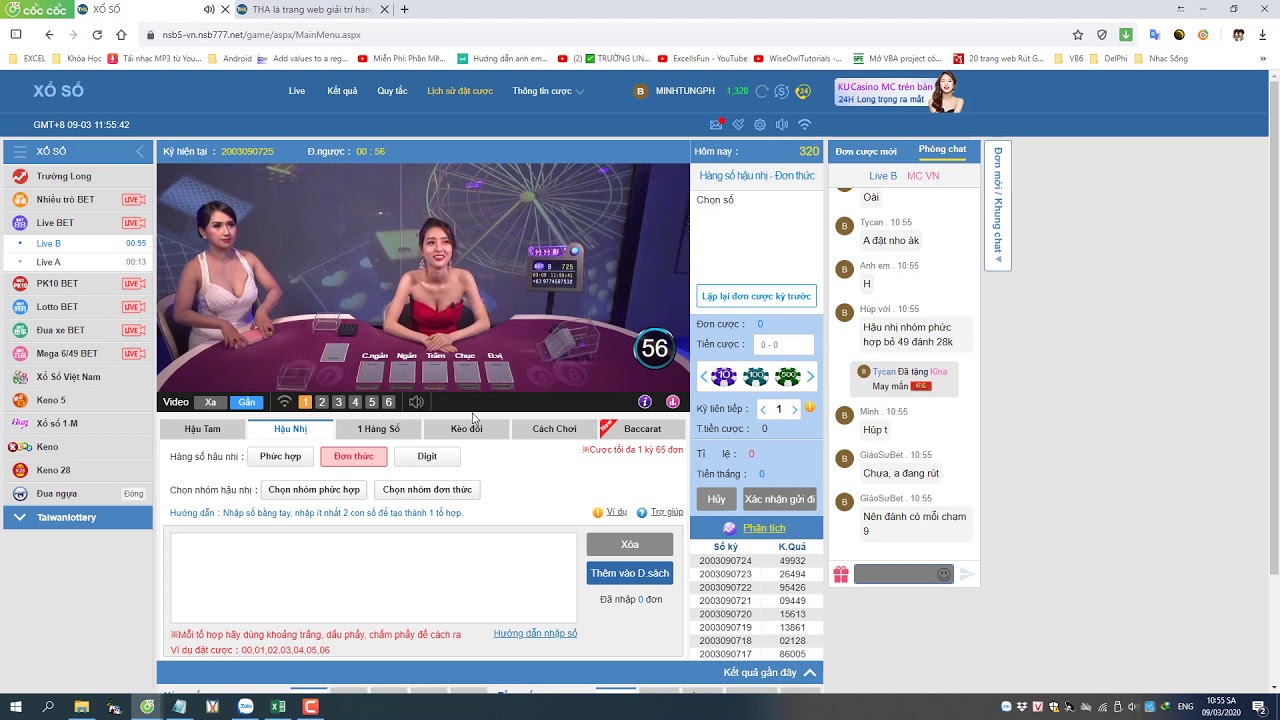Open the hamburger menu beside XỔ SỐ
The height and width of the screenshot is (720, 1280).
(19, 151)
